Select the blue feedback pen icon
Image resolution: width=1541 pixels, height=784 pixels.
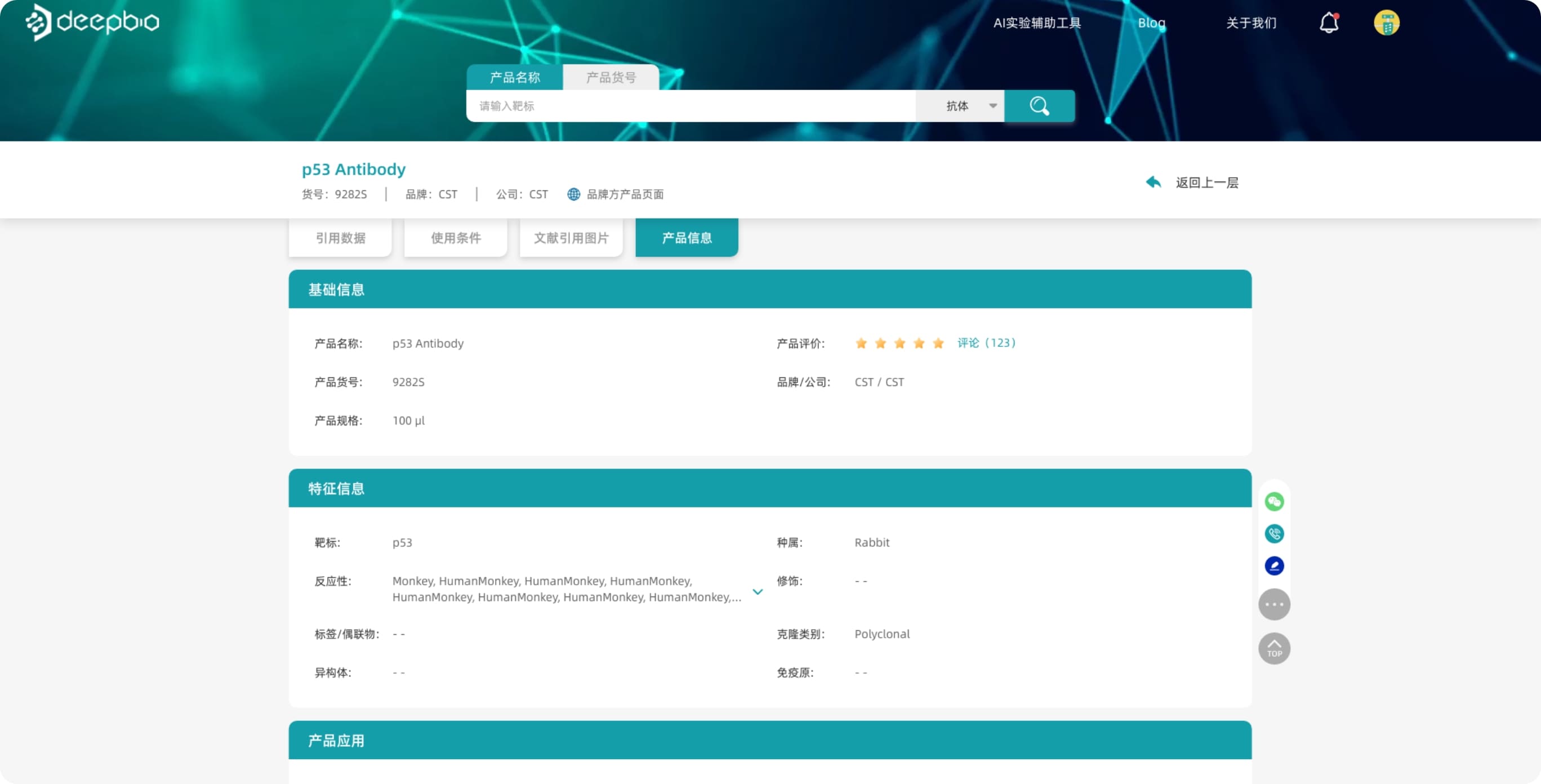pos(1275,565)
